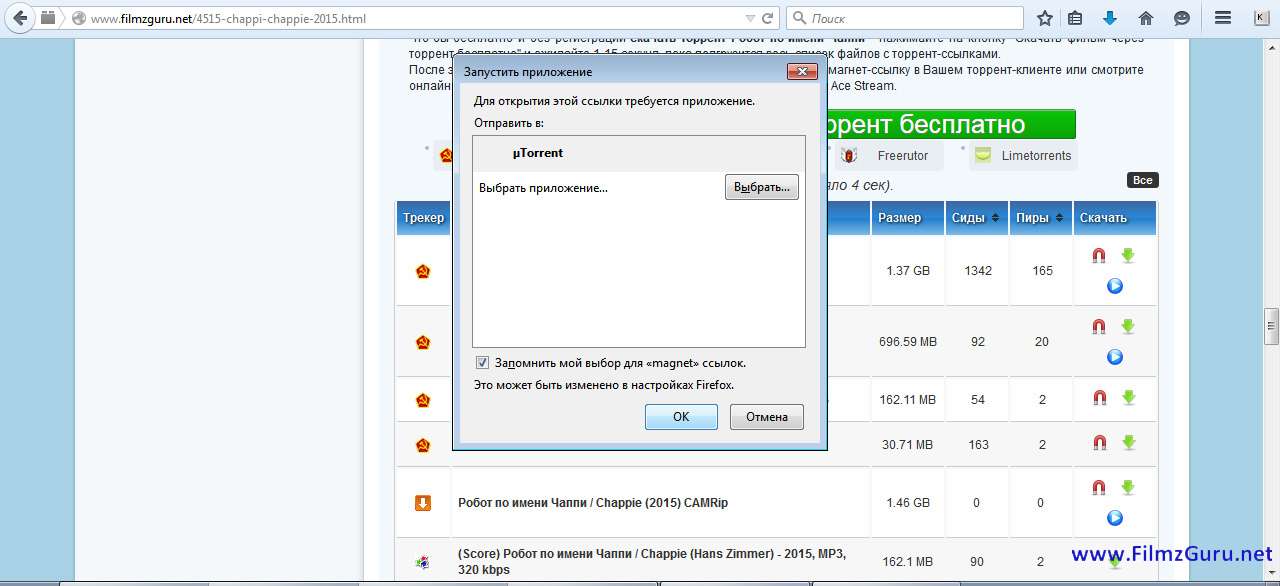This screenshot has height=586, width=1280.
Task: Click the green download arrow in the 696.59 MB row
Action: click(1128, 327)
